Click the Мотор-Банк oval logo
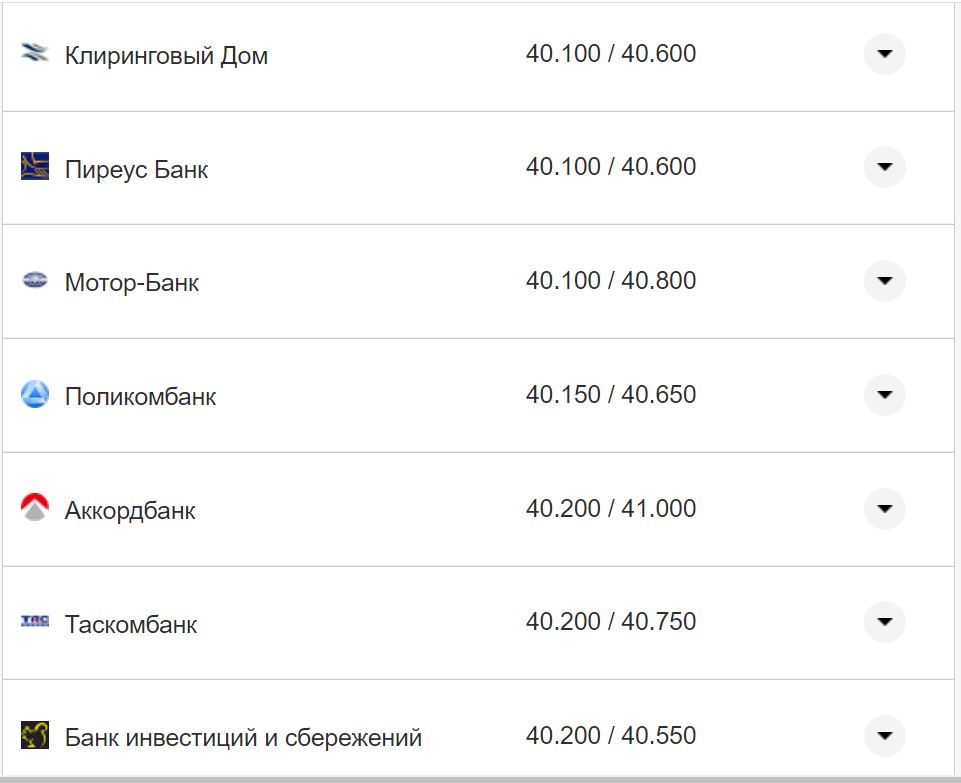Image resolution: width=961 pixels, height=783 pixels. 35,281
